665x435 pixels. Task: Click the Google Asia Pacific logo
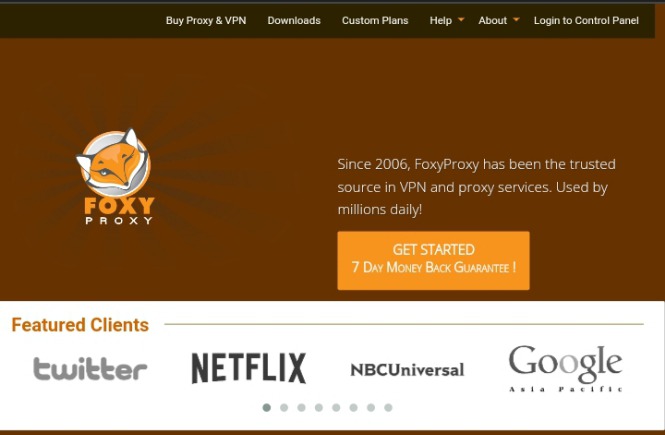(566, 368)
